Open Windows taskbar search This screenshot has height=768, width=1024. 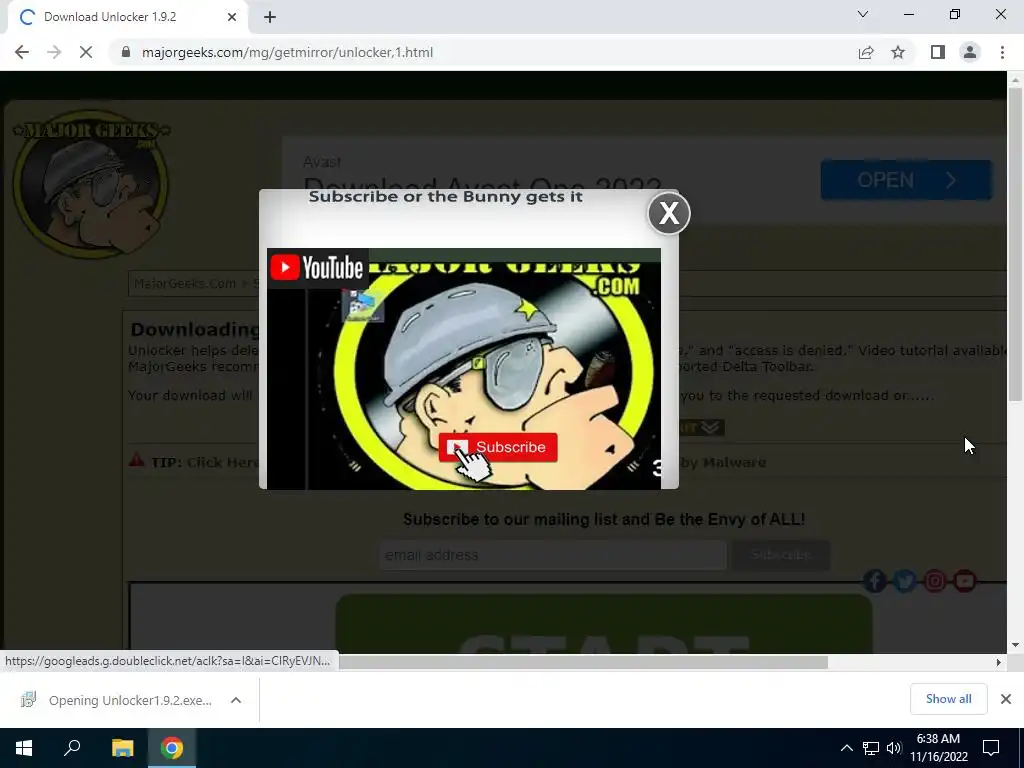click(x=72, y=748)
